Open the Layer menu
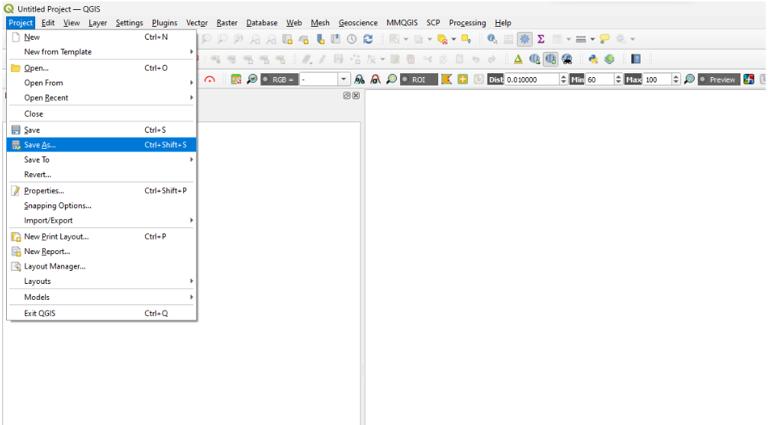Viewport: 768px width, 425px height. pos(97,23)
